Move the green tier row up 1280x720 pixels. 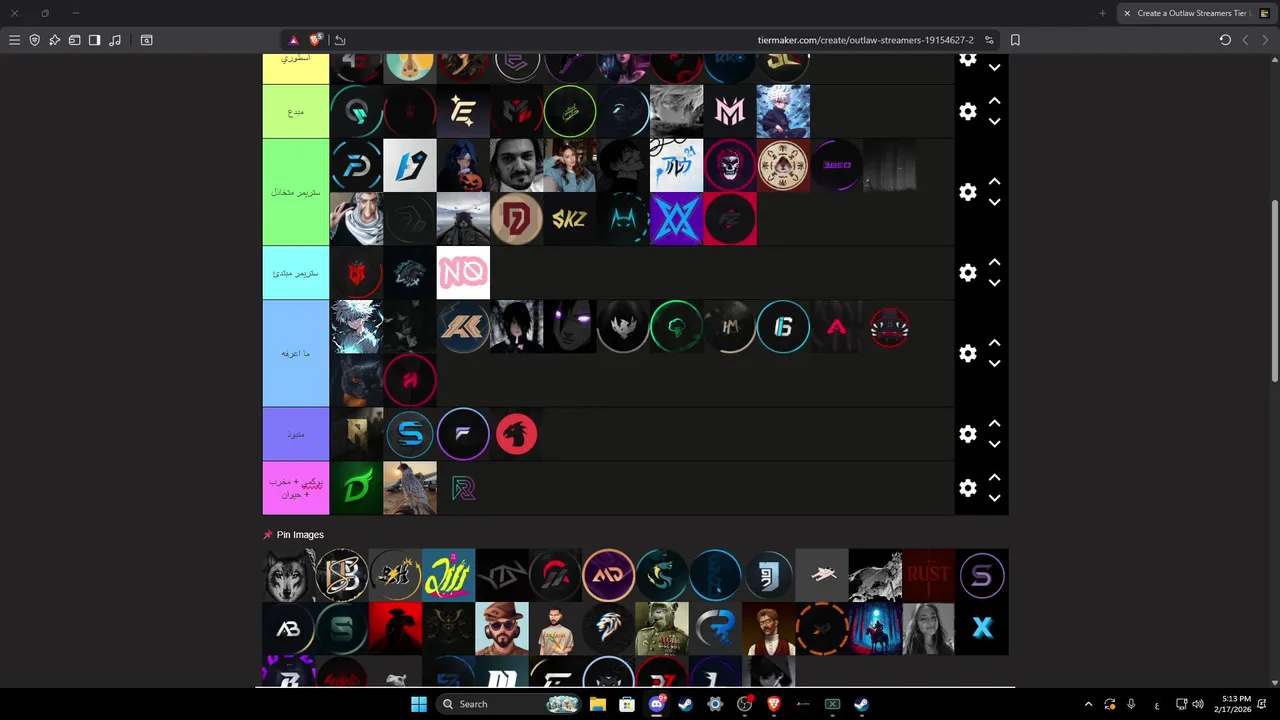(994, 182)
